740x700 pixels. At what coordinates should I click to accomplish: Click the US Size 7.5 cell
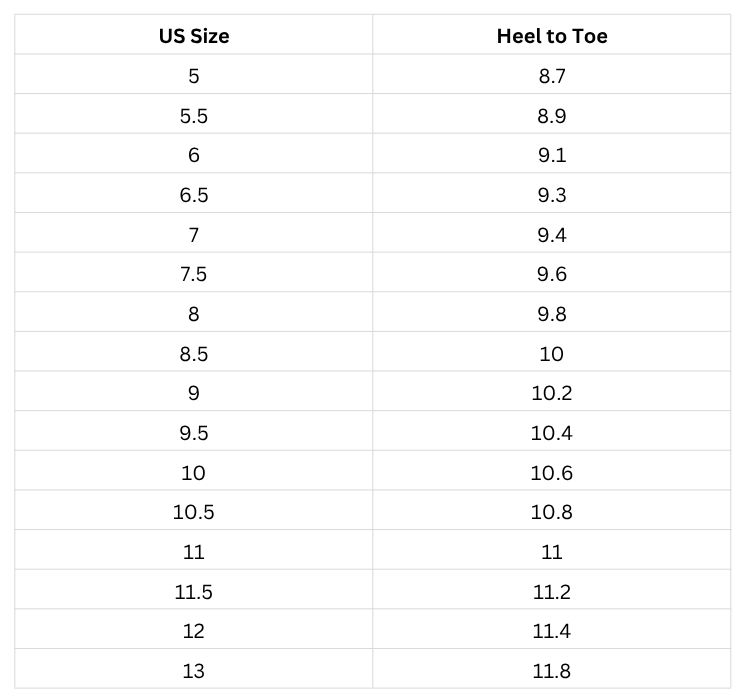[x=194, y=274]
